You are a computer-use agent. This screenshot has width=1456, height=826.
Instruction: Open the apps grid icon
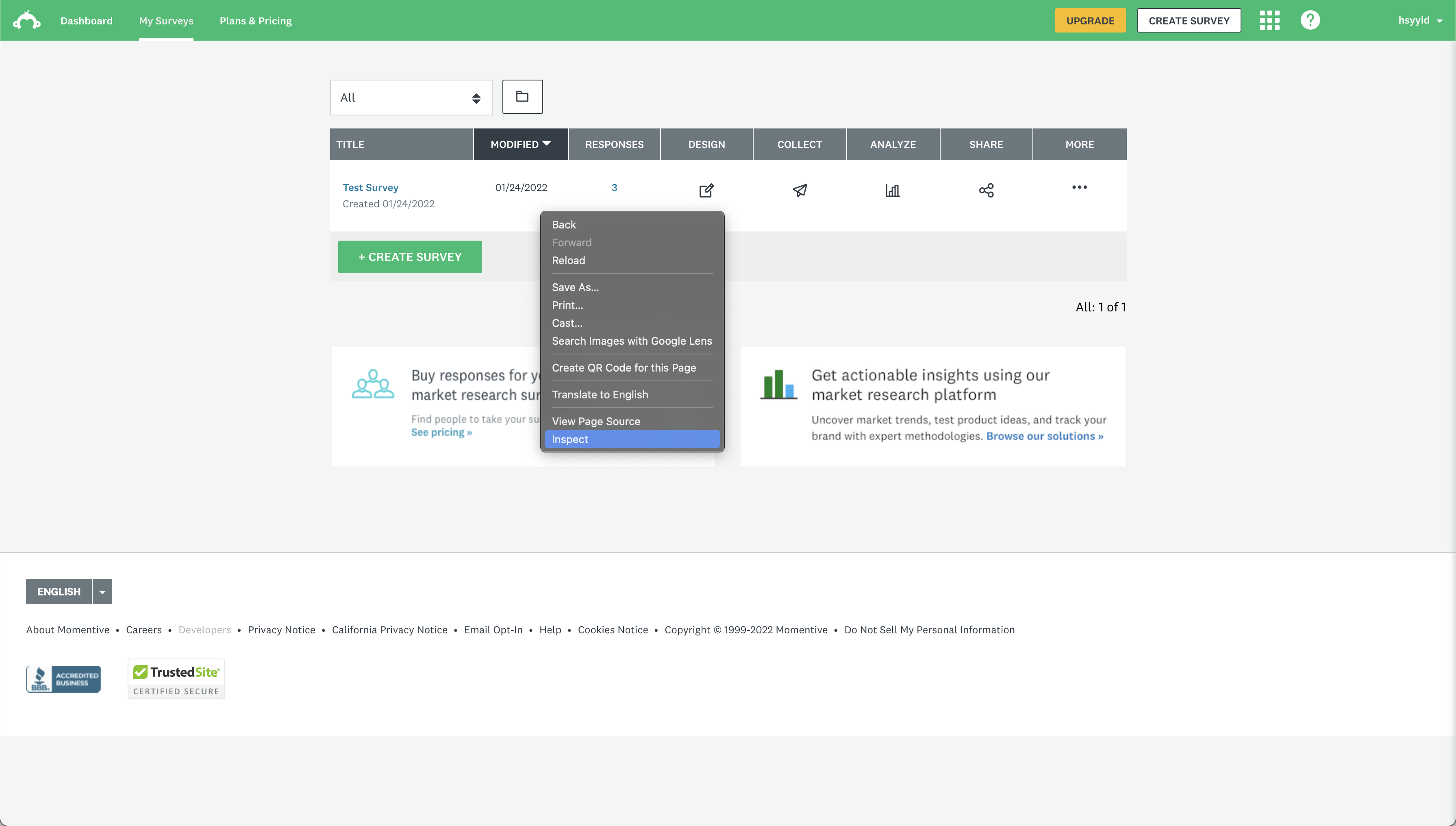(x=1269, y=20)
